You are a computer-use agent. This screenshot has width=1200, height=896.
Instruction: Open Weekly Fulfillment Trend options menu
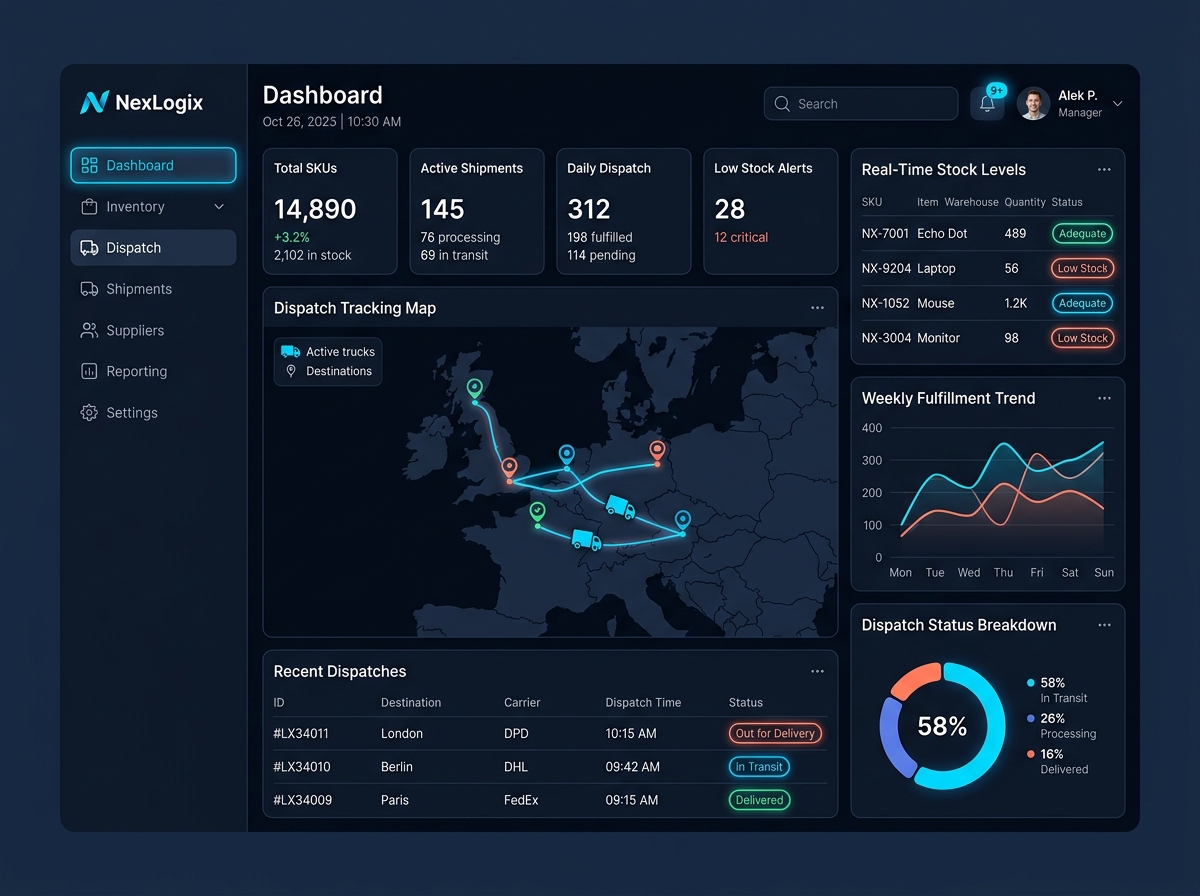1104,398
